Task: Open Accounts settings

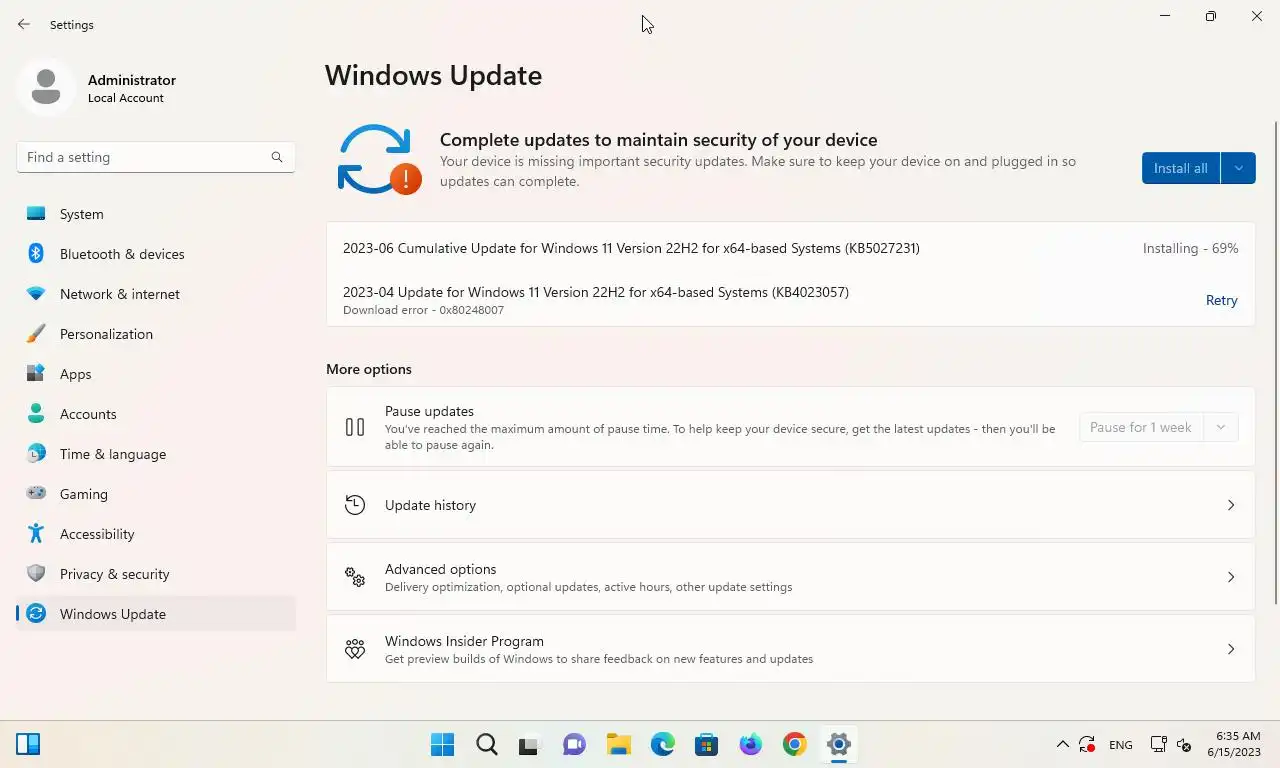Action: coord(156,414)
